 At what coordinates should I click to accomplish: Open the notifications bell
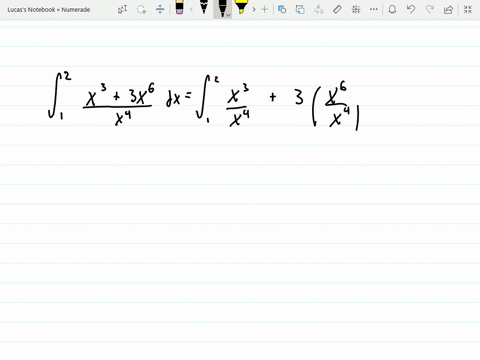pyautogui.click(x=392, y=9)
